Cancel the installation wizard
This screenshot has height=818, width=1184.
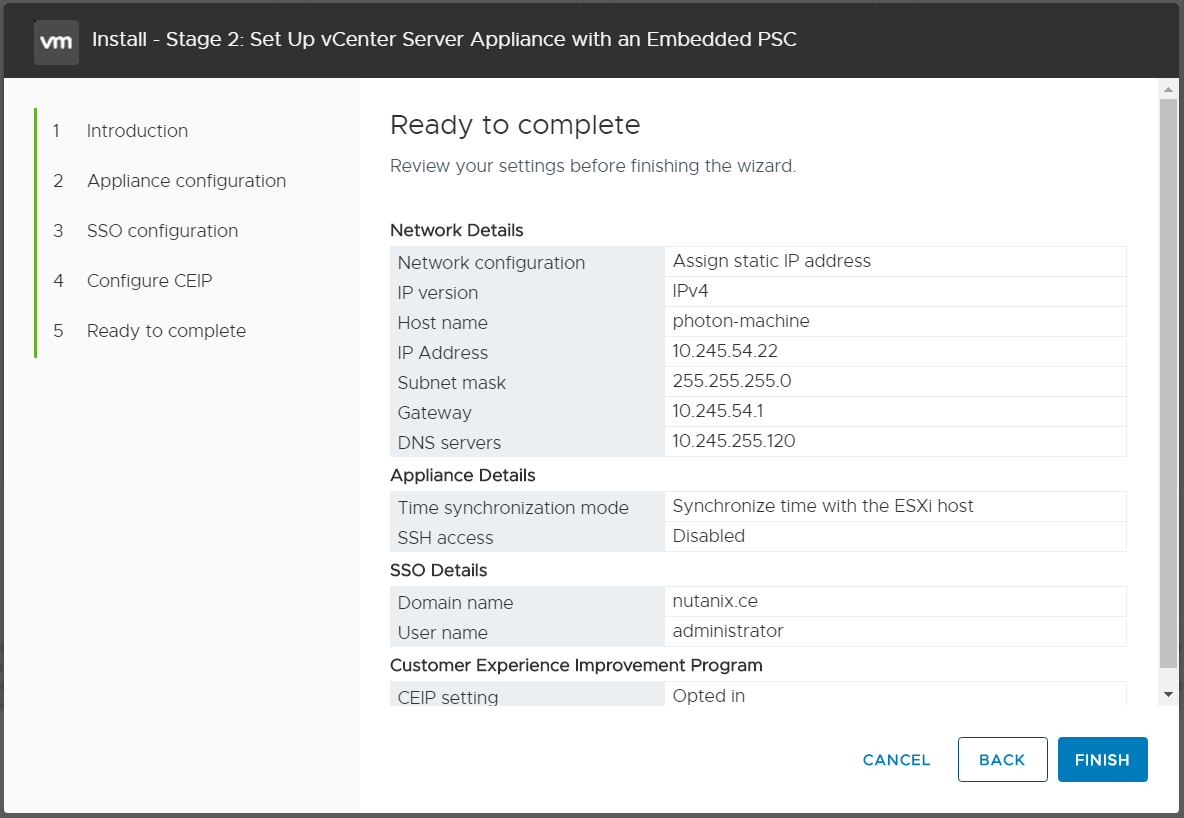[x=896, y=760]
